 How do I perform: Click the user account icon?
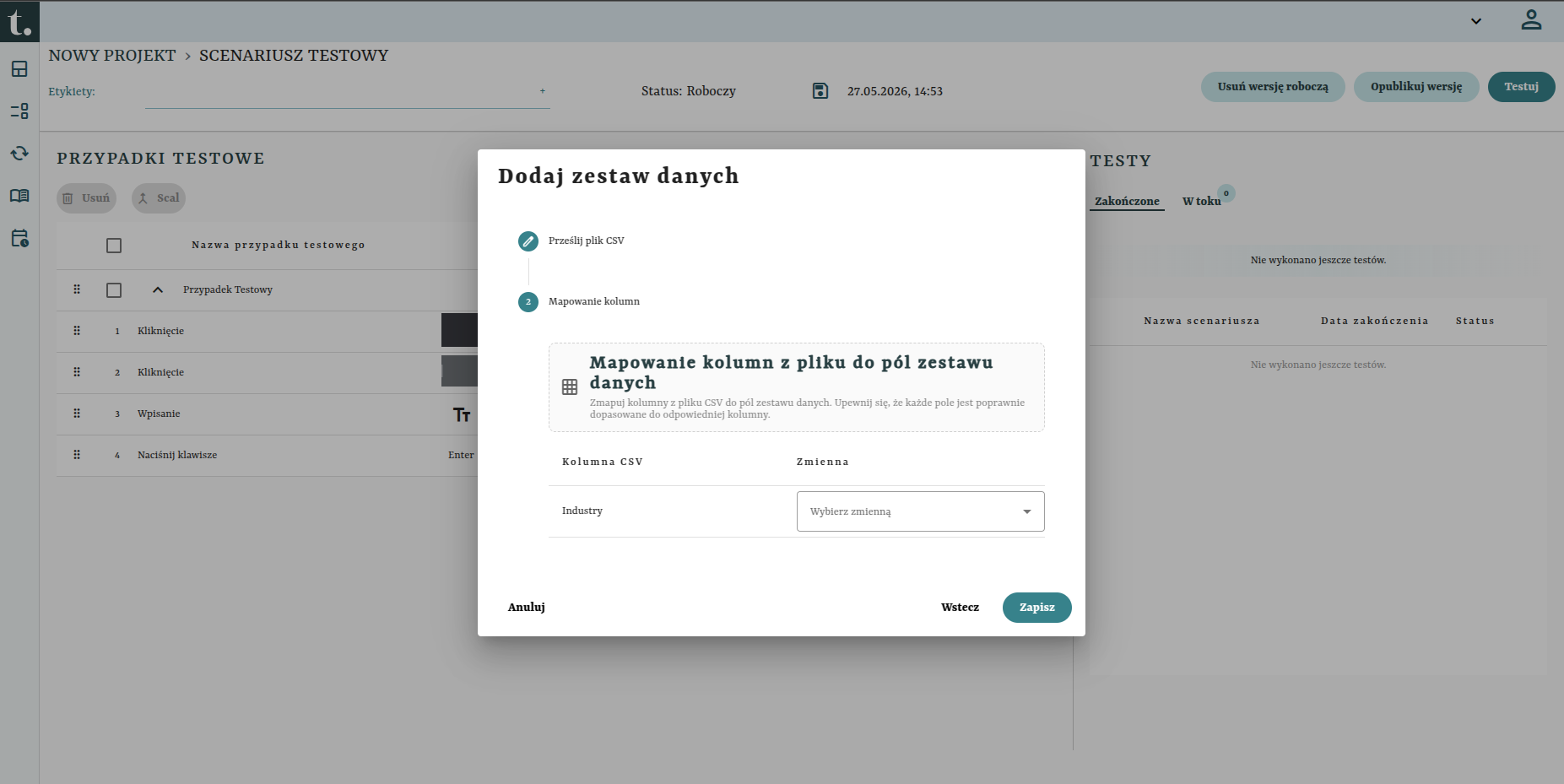[1531, 20]
